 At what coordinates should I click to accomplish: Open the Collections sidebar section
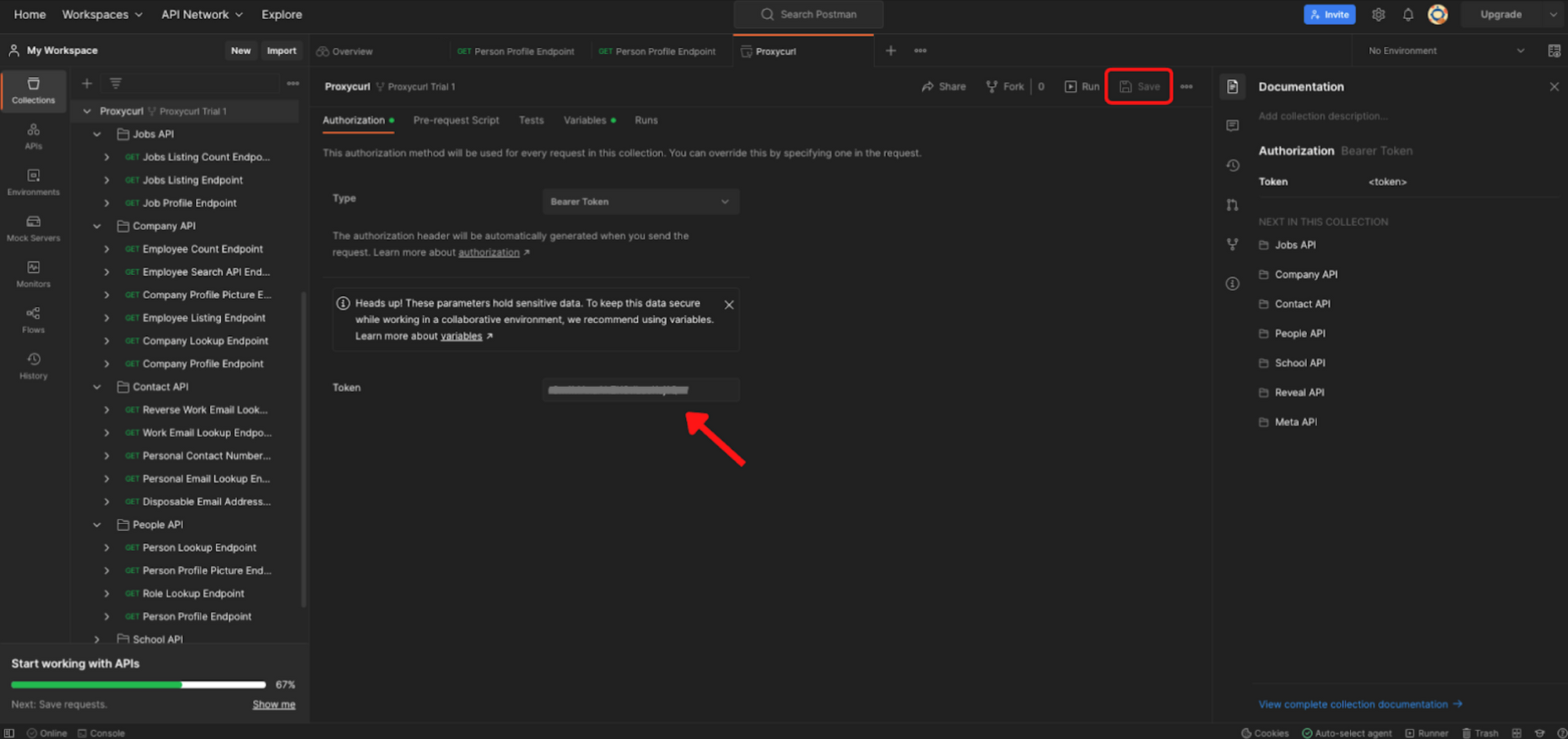click(34, 90)
